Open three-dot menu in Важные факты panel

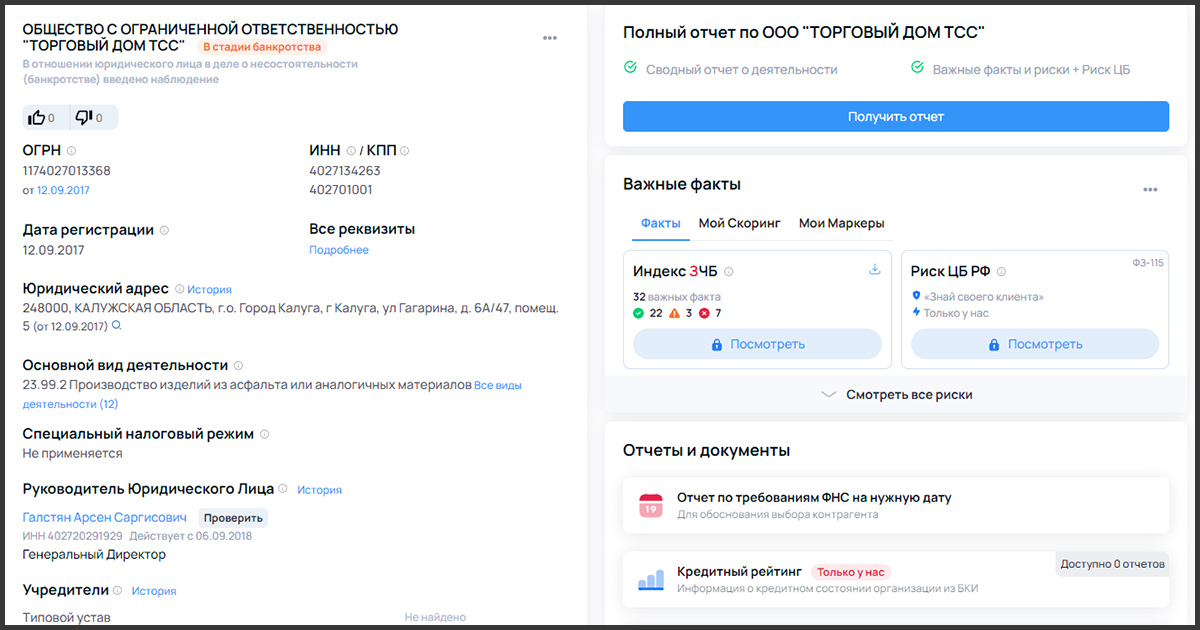pos(1150,190)
